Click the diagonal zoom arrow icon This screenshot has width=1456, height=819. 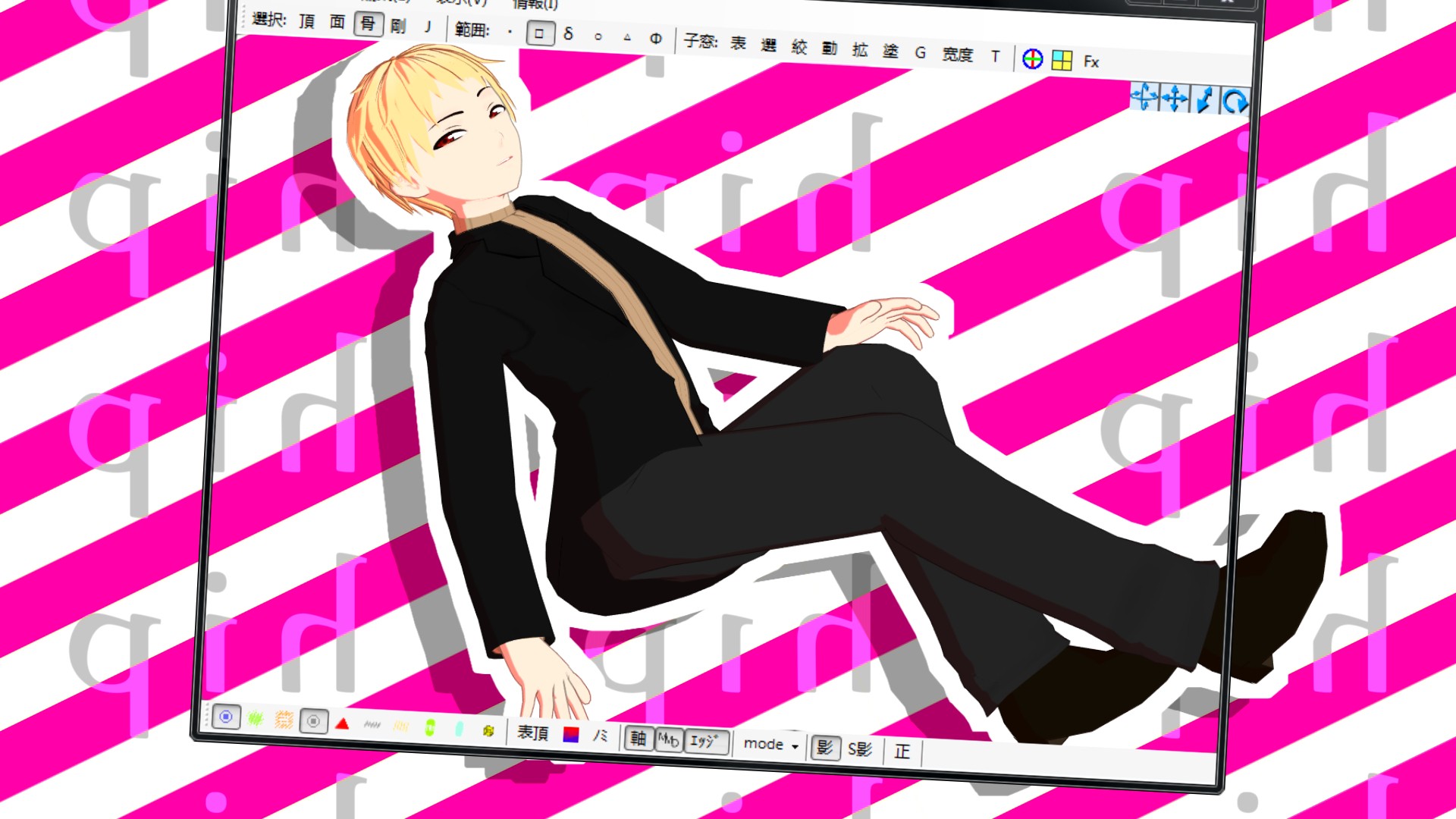[1204, 100]
